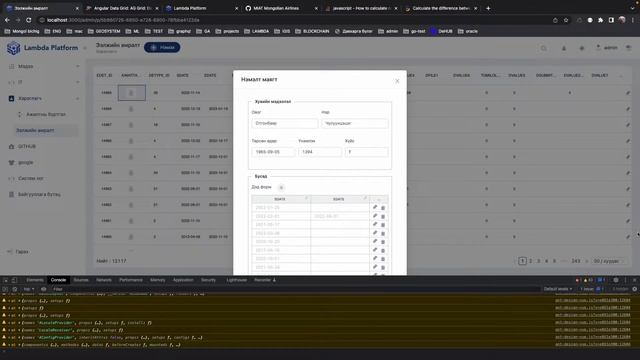
Task: Switch to the Application tab in DevTools
Action: pos(183,280)
